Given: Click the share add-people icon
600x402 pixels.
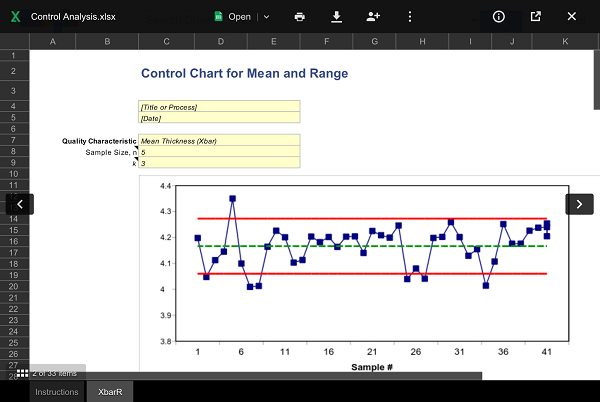Looking at the screenshot, I should click(373, 17).
